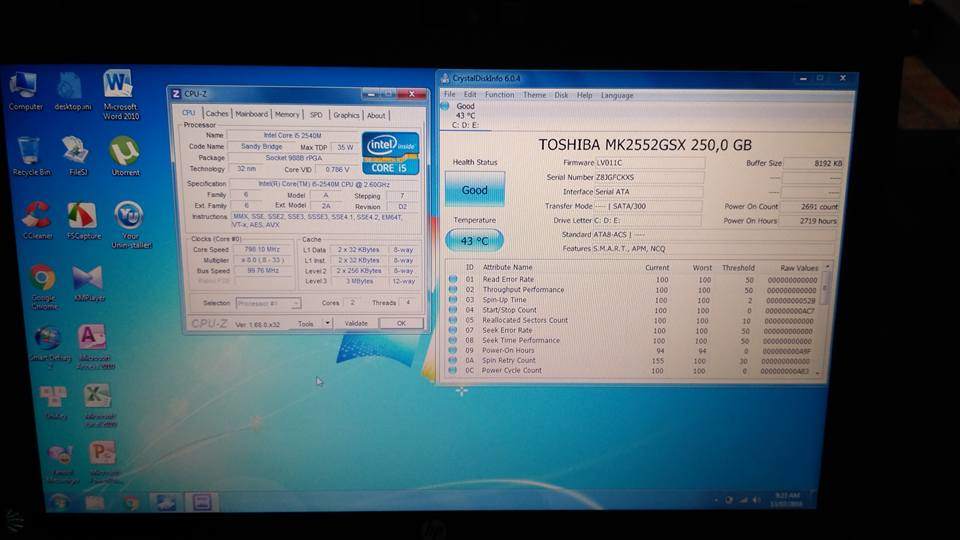Launch Smart Defrag desktop shortcut

(50, 348)
